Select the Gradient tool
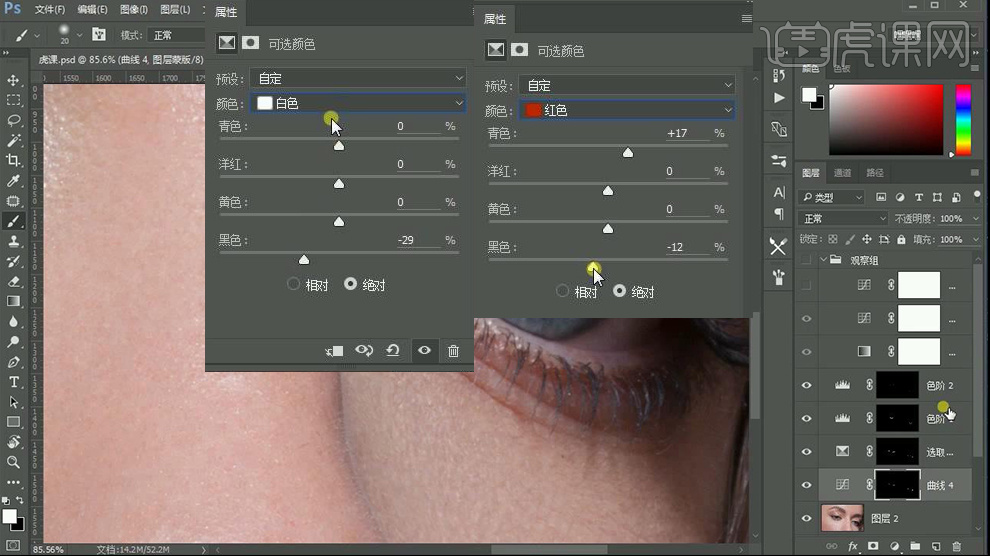The height and width of the screenshot is (556, 990). (13, 302)
